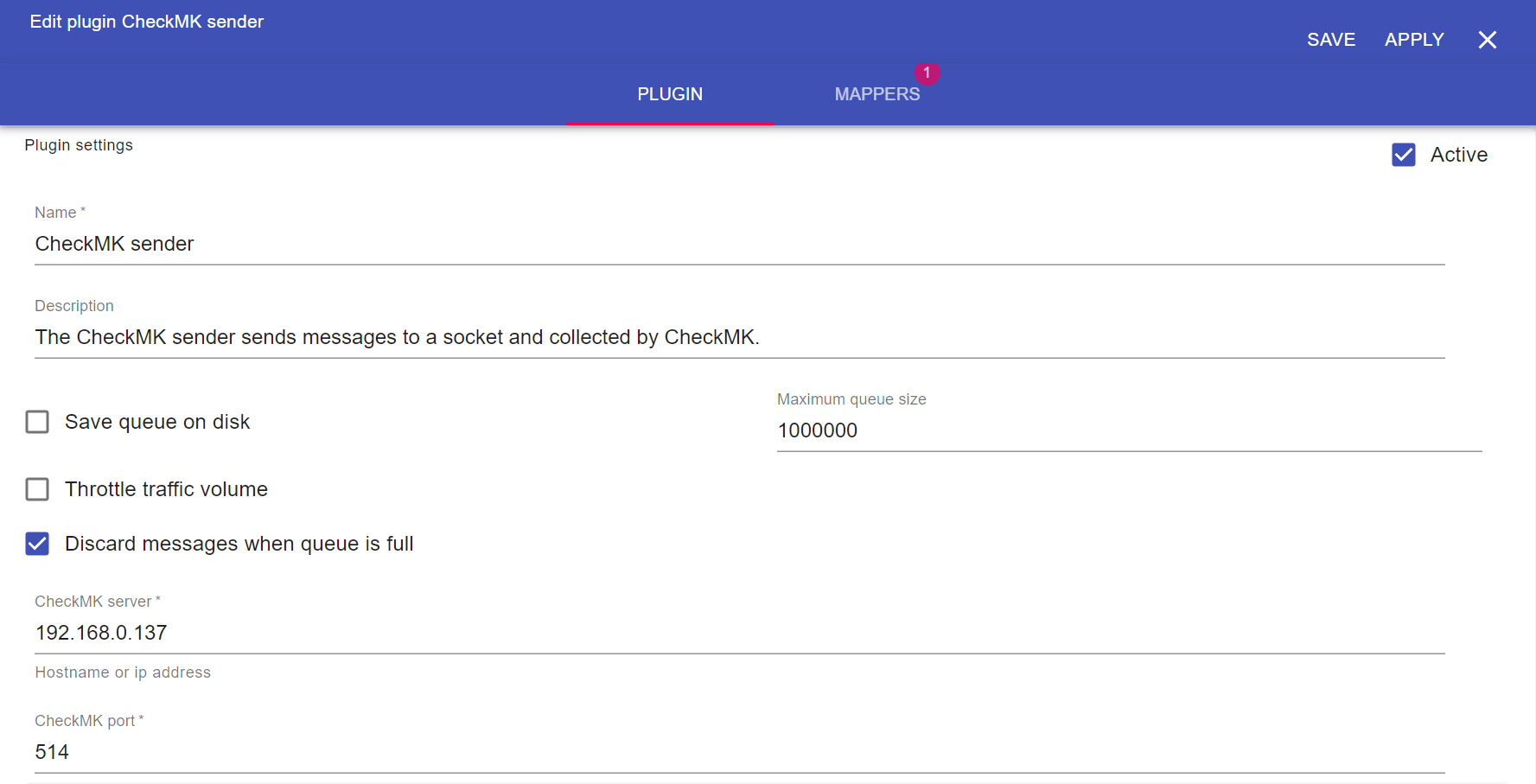Click the CheckMK port label
Viewport: 1536px width, 784px height.
pos(85,721)
